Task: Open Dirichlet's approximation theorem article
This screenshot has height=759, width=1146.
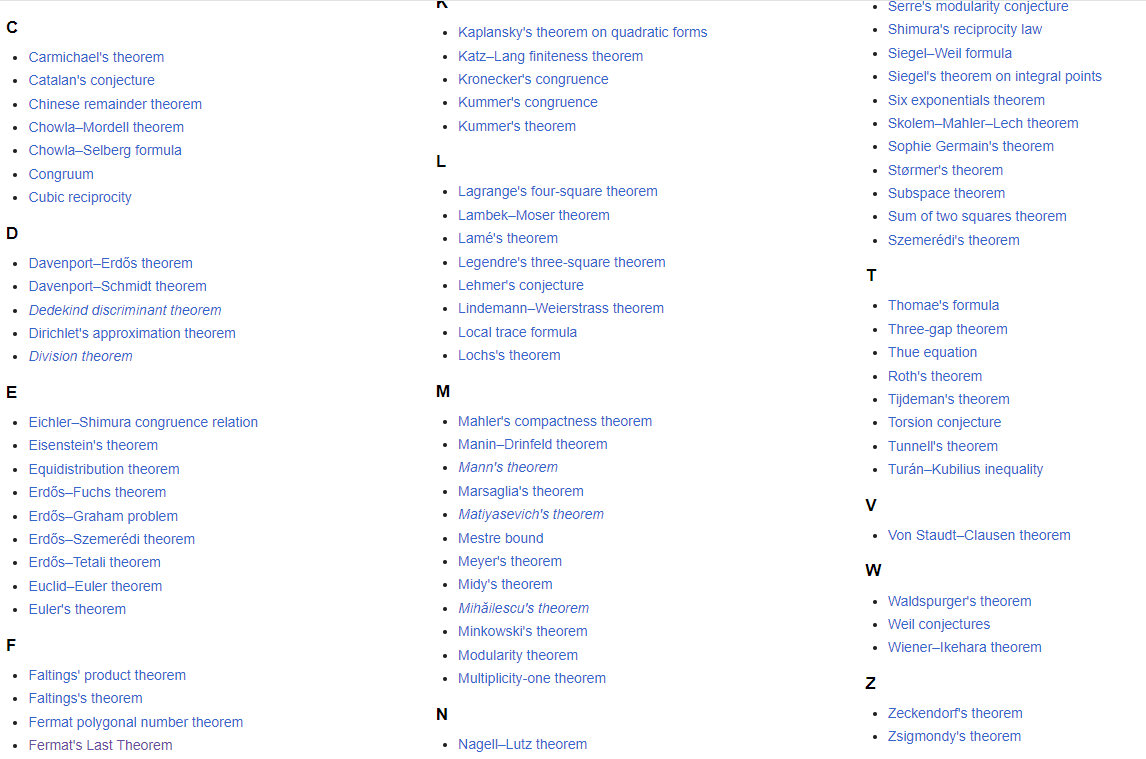Action: tap(132, 333)
